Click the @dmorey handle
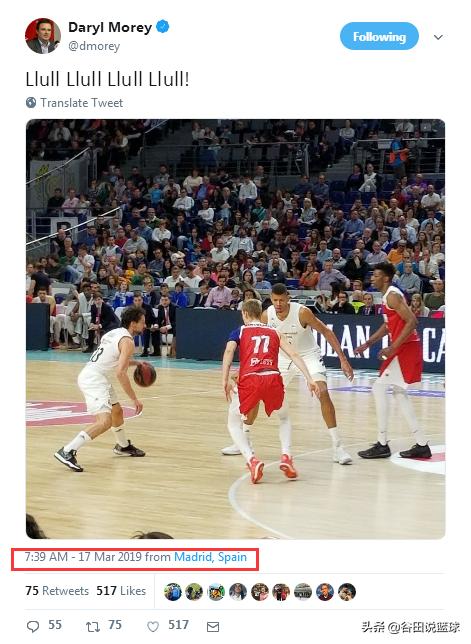This screenshot has height=644, width=471. click(x=94, y=46)
